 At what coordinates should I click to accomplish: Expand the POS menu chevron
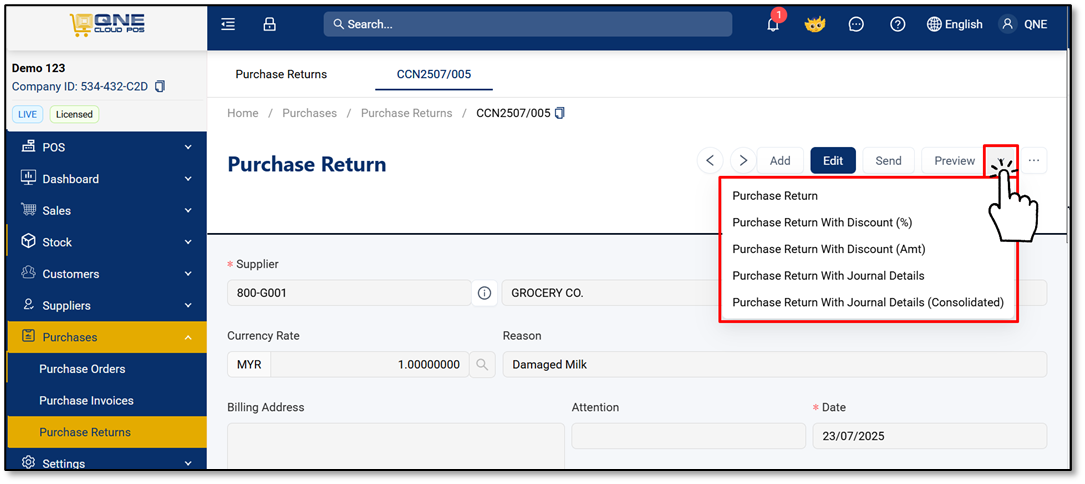(x=188, y=147)
